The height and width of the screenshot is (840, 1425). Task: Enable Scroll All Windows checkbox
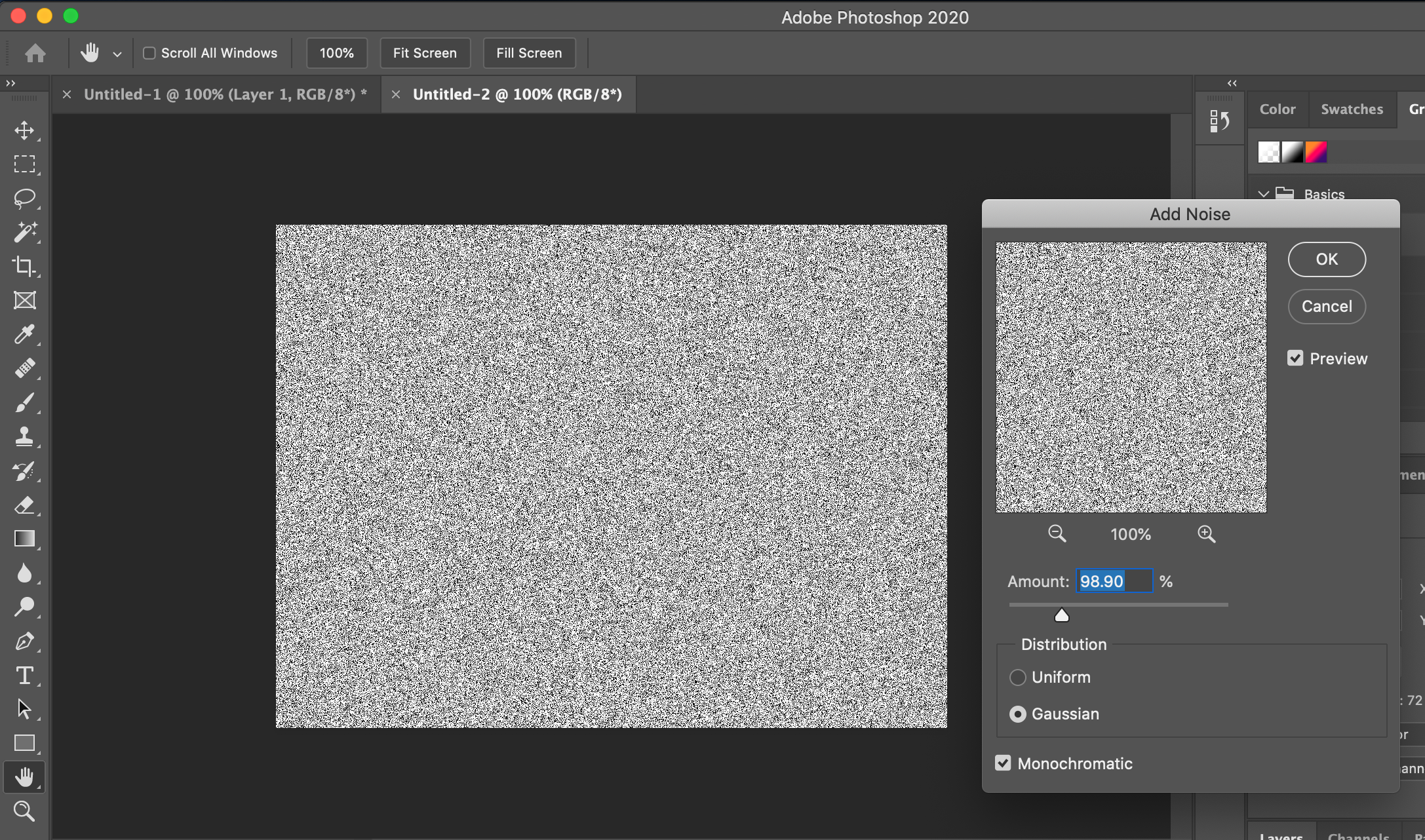tap(149, 53)
